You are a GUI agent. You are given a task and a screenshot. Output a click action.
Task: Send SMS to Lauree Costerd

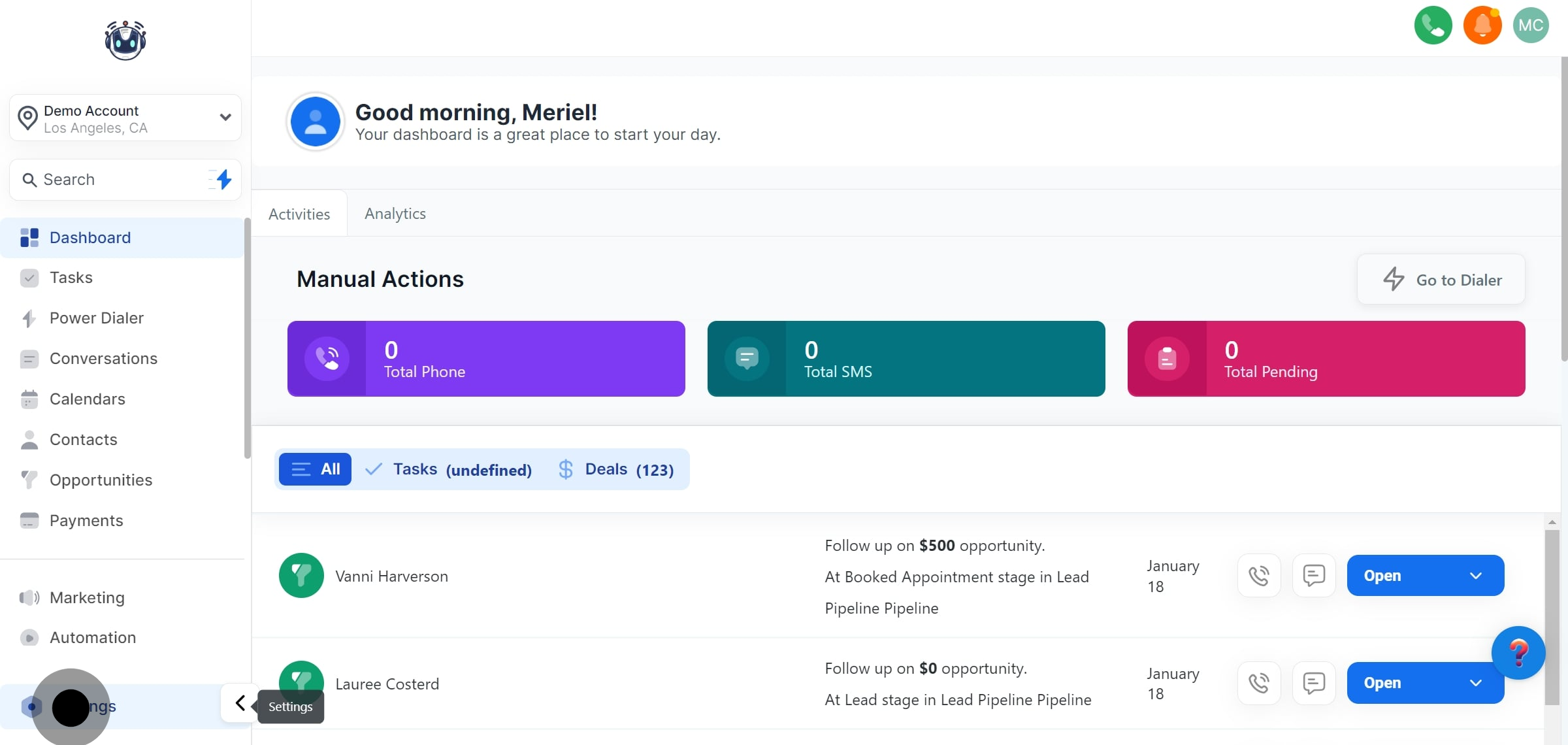[x=1313, y=683]
